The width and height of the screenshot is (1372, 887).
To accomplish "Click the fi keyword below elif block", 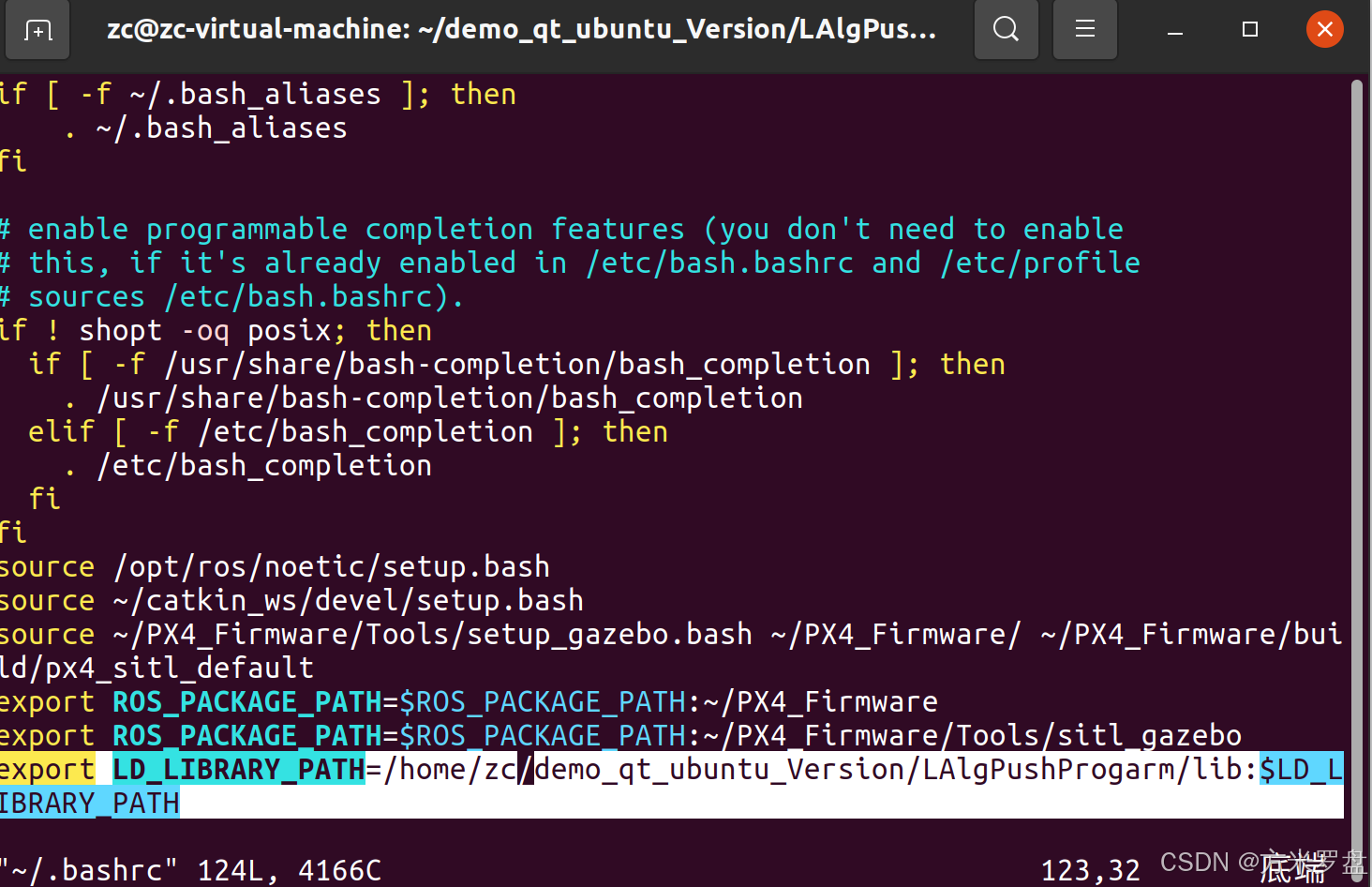I will click(x=44, y=498).
